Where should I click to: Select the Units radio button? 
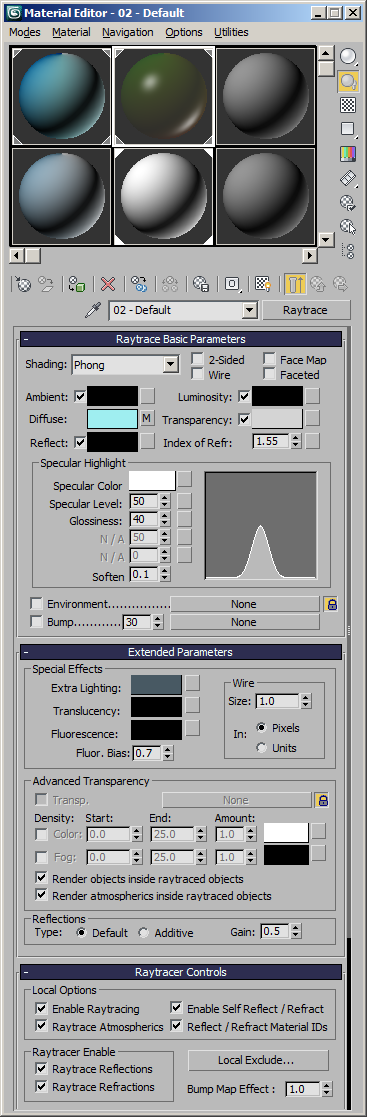coord(262,748)
